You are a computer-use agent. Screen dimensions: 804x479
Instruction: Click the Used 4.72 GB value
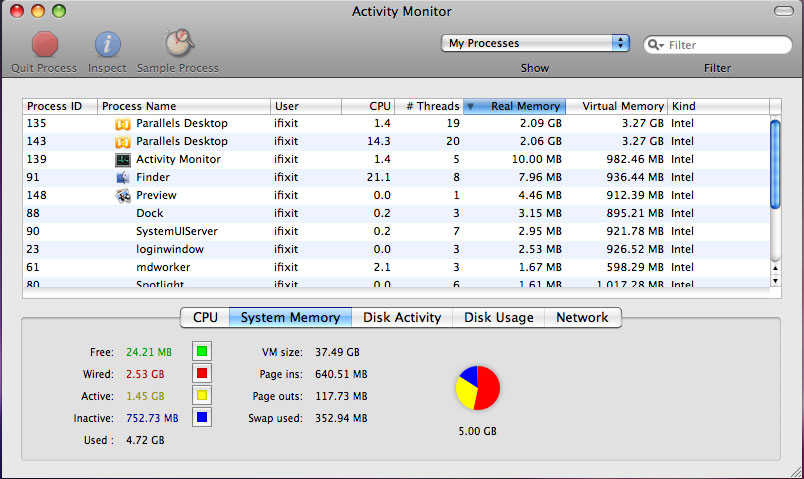click(145, 441)
